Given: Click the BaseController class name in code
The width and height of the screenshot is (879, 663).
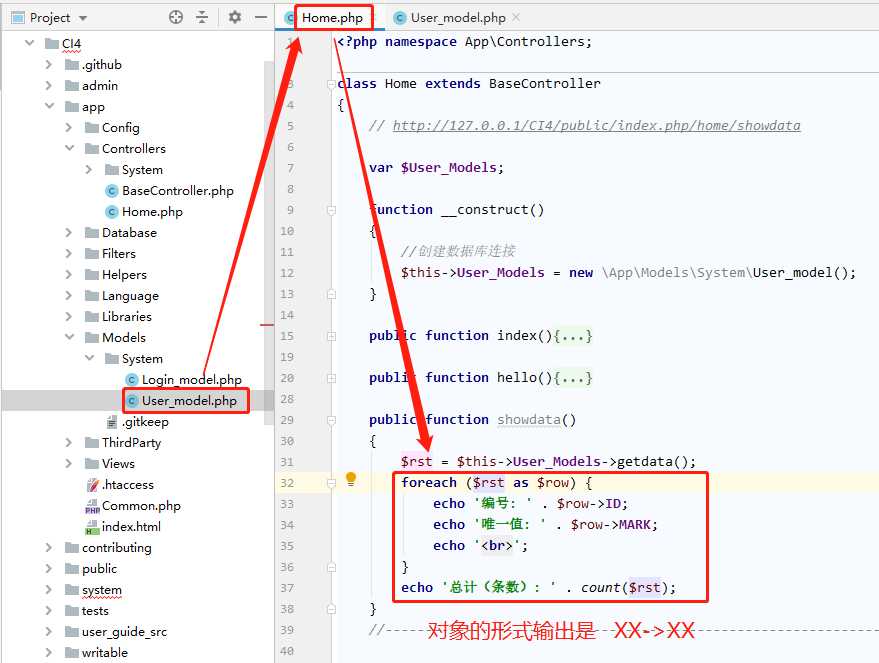Looking at the screenshot, I should tap(544, 84).
